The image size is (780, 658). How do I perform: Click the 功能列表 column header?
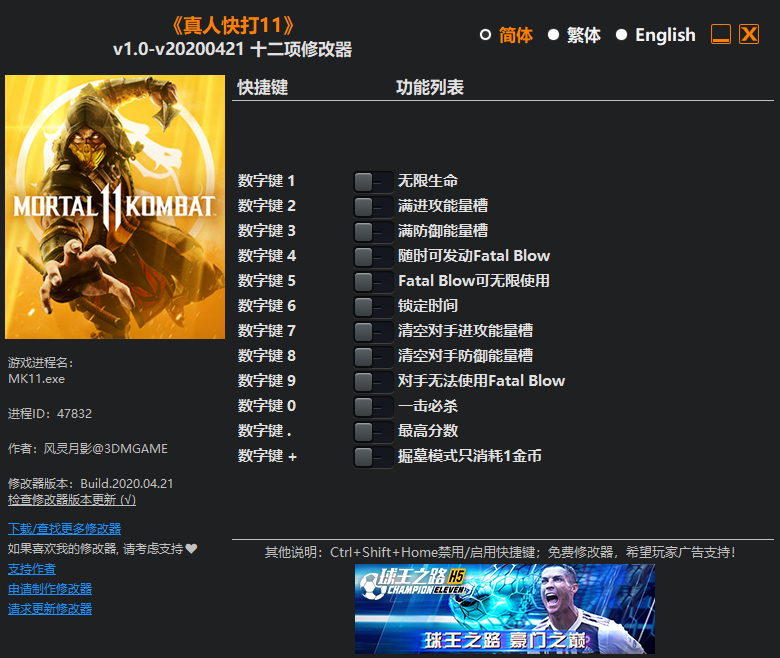click(x=430, y=88)
